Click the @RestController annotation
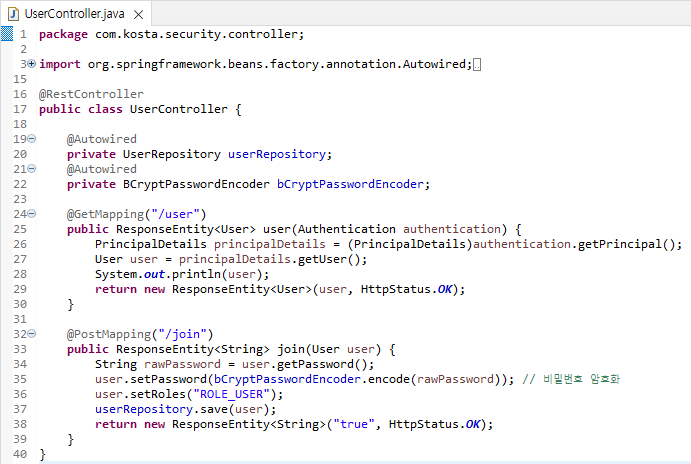 (x=91, y=94)
